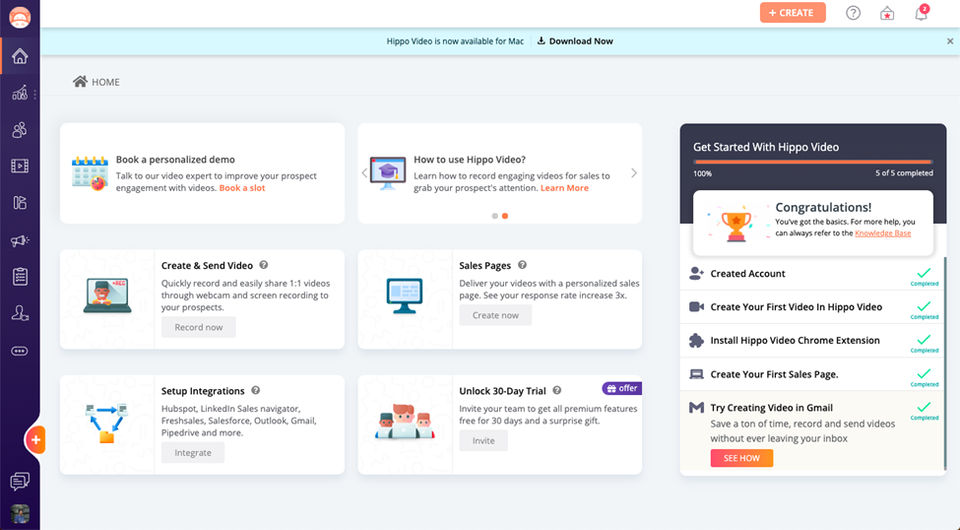Viewport: 960px width, 530px height.
Task: Click the completed checkmark for Created Account
Action: coord(924,272)
